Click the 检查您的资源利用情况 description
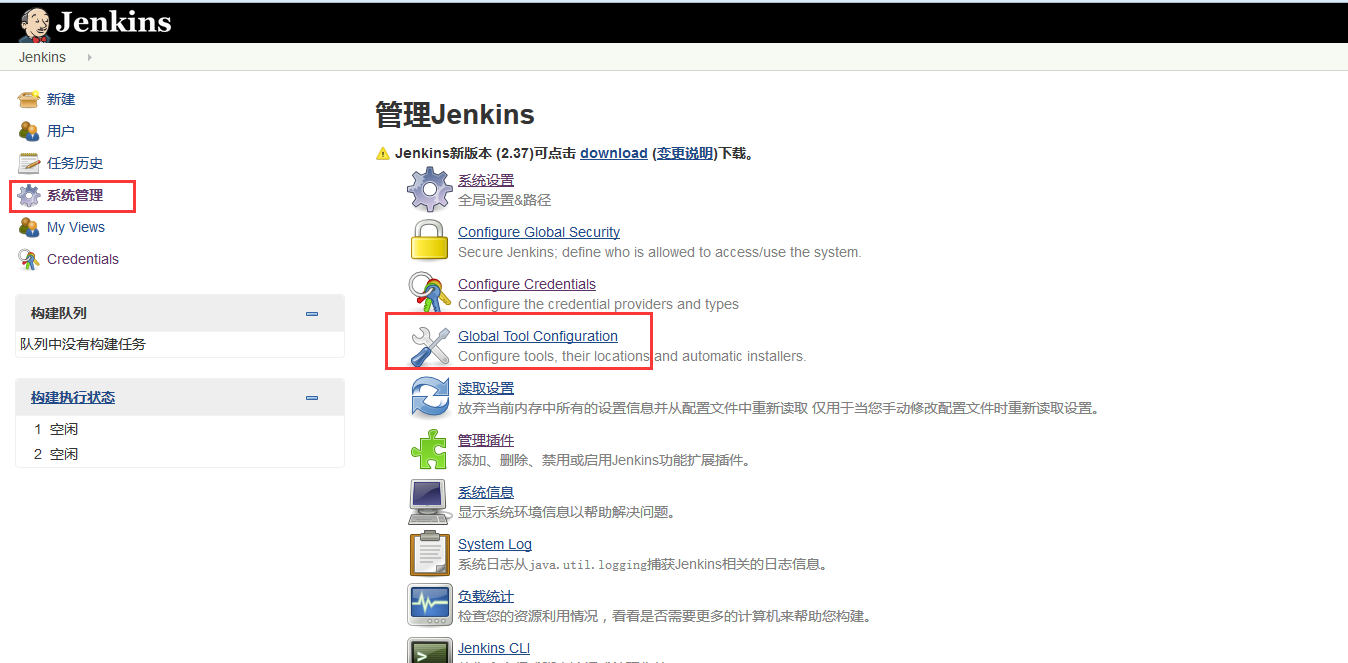Screen dimensions: 1348x663 coord(666,616)
